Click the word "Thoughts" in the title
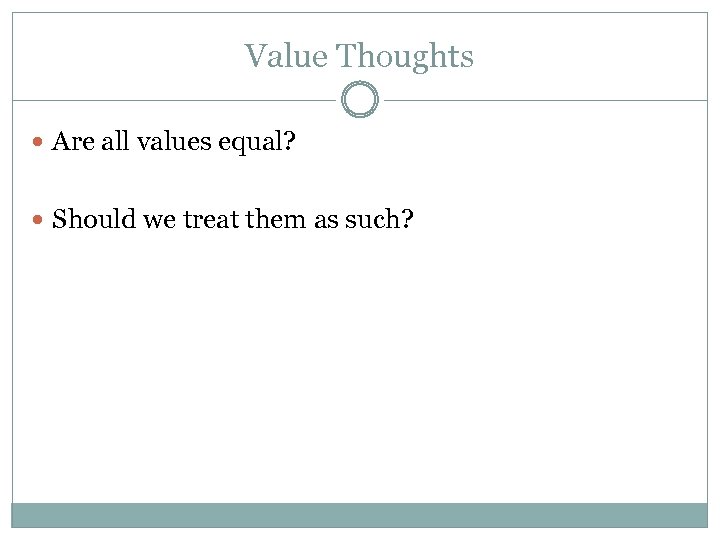This screenshot has width=720, height=540. click(405, 56)
